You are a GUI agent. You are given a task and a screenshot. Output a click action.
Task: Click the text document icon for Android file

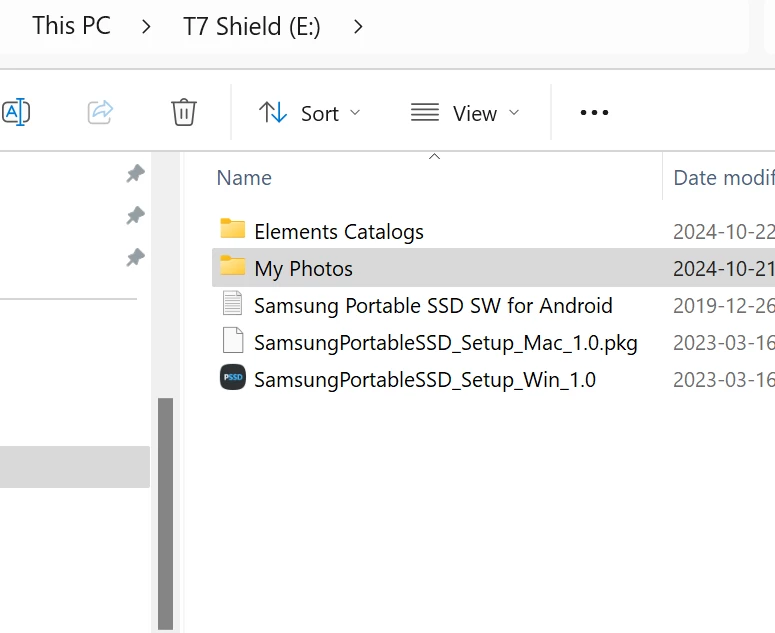(232, 303)
